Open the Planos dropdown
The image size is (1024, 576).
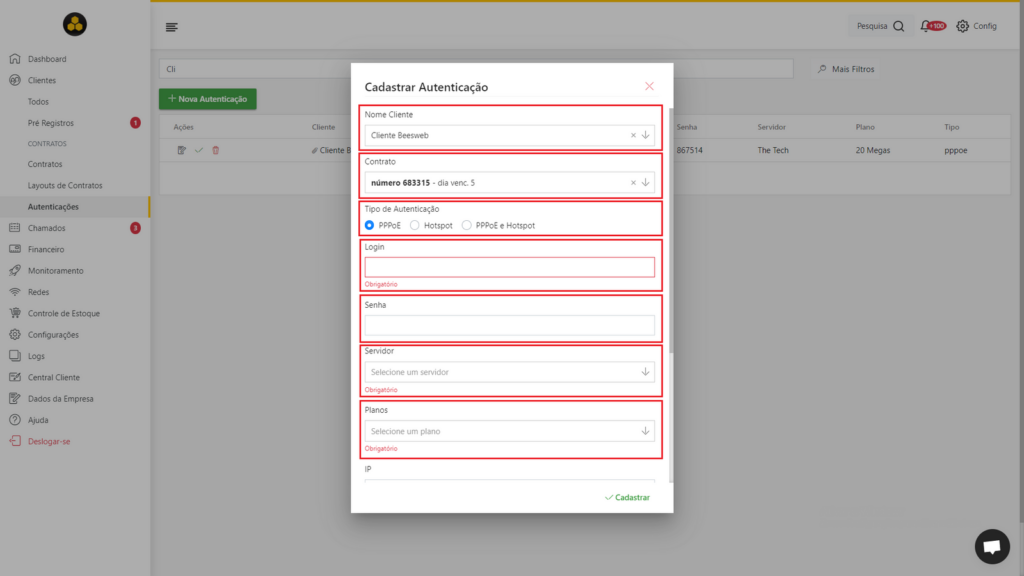pyautogui.click(x=509, y=431)
